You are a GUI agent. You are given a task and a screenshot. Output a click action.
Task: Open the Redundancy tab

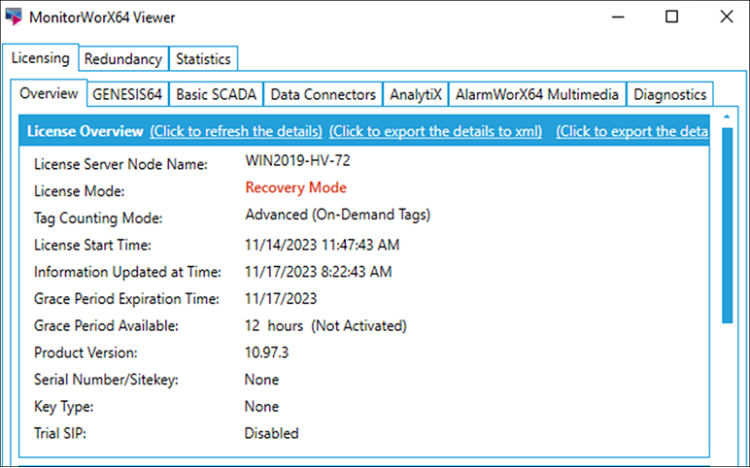123,59
